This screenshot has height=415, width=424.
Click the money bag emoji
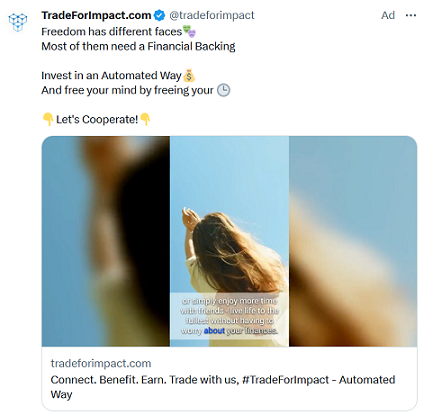[x=189, y=75]
